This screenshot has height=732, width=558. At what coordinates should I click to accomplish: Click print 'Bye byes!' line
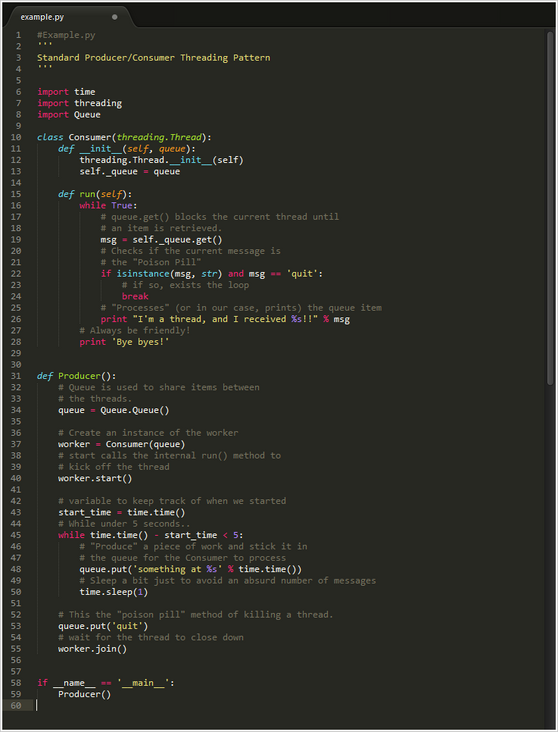124,342
